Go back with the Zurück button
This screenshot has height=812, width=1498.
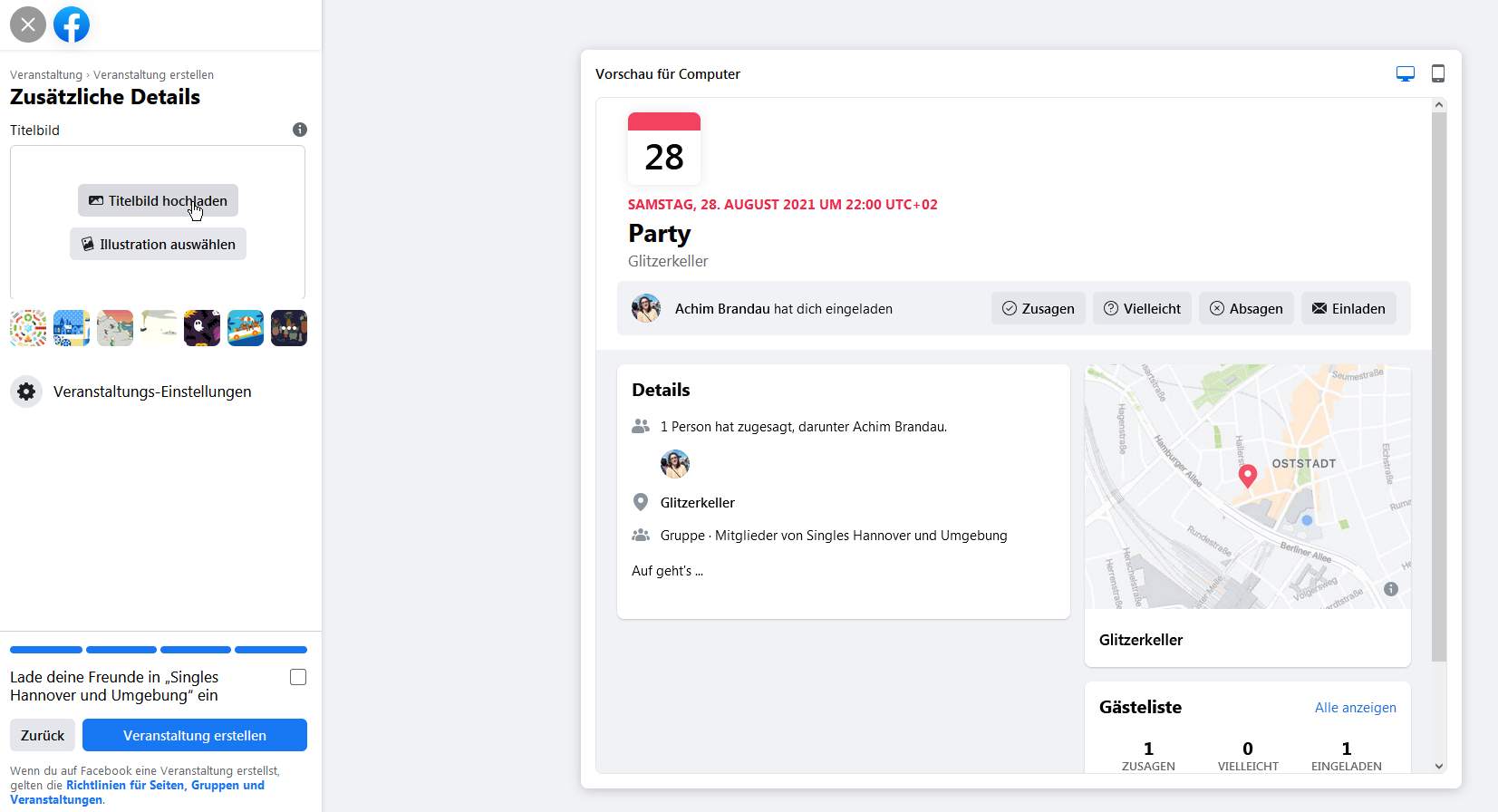point(43,735)
